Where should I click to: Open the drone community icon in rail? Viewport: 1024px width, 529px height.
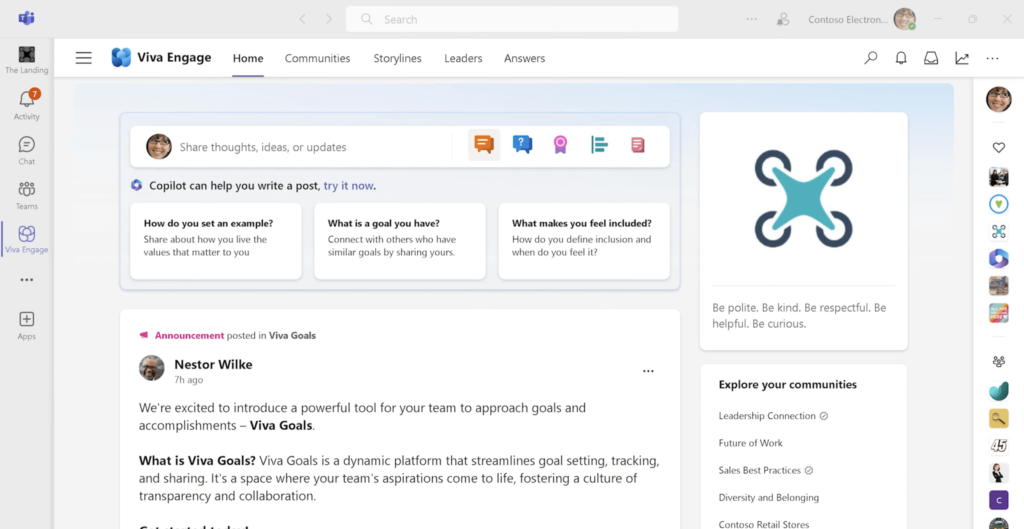coord(999,231)
